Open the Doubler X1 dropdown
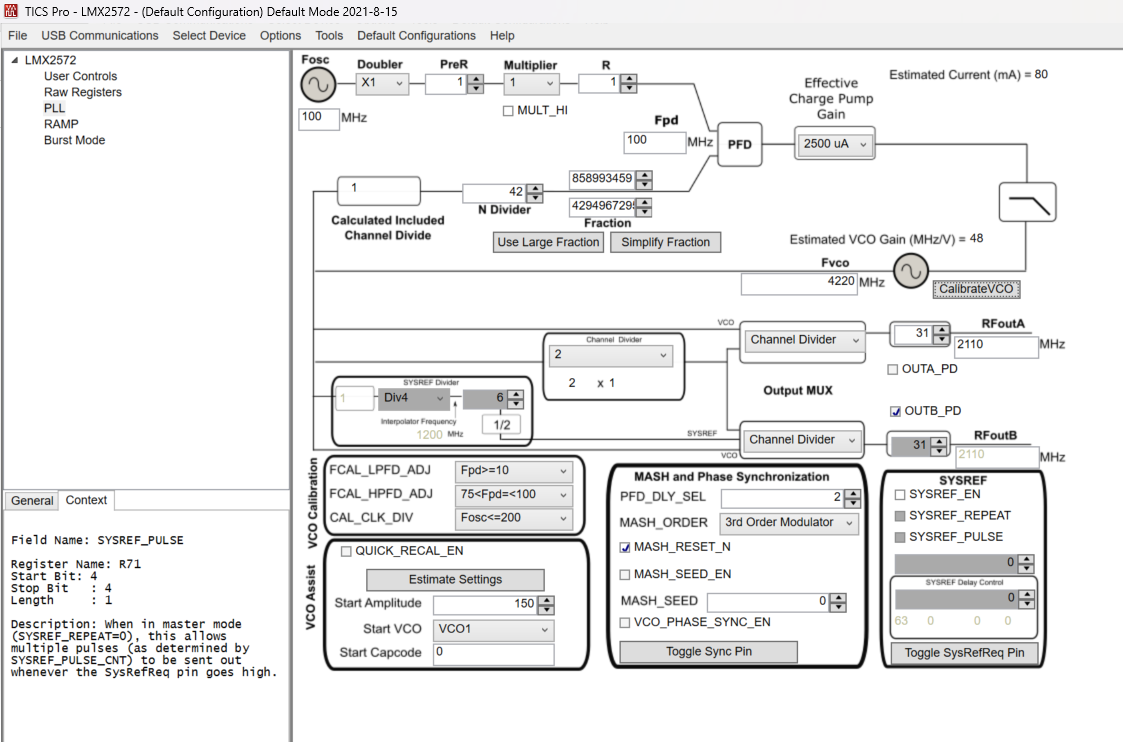Image resolution: width=1123 pixels, height=742 pixels. click(x=382, y=83)
